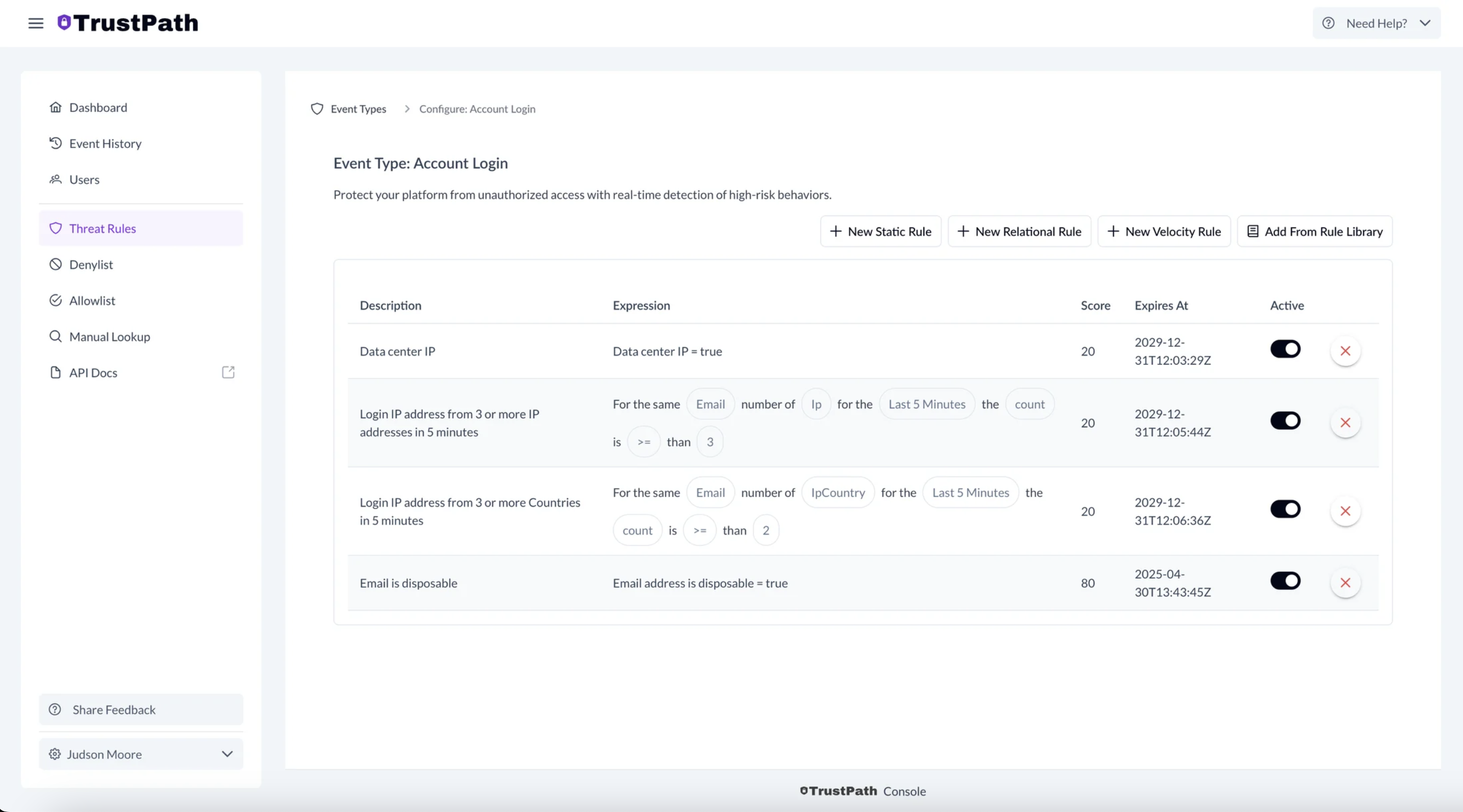This screenshot has height=812, width=1463.
Task: Disable the Data center IP rule
Action: pos(1285,349)
